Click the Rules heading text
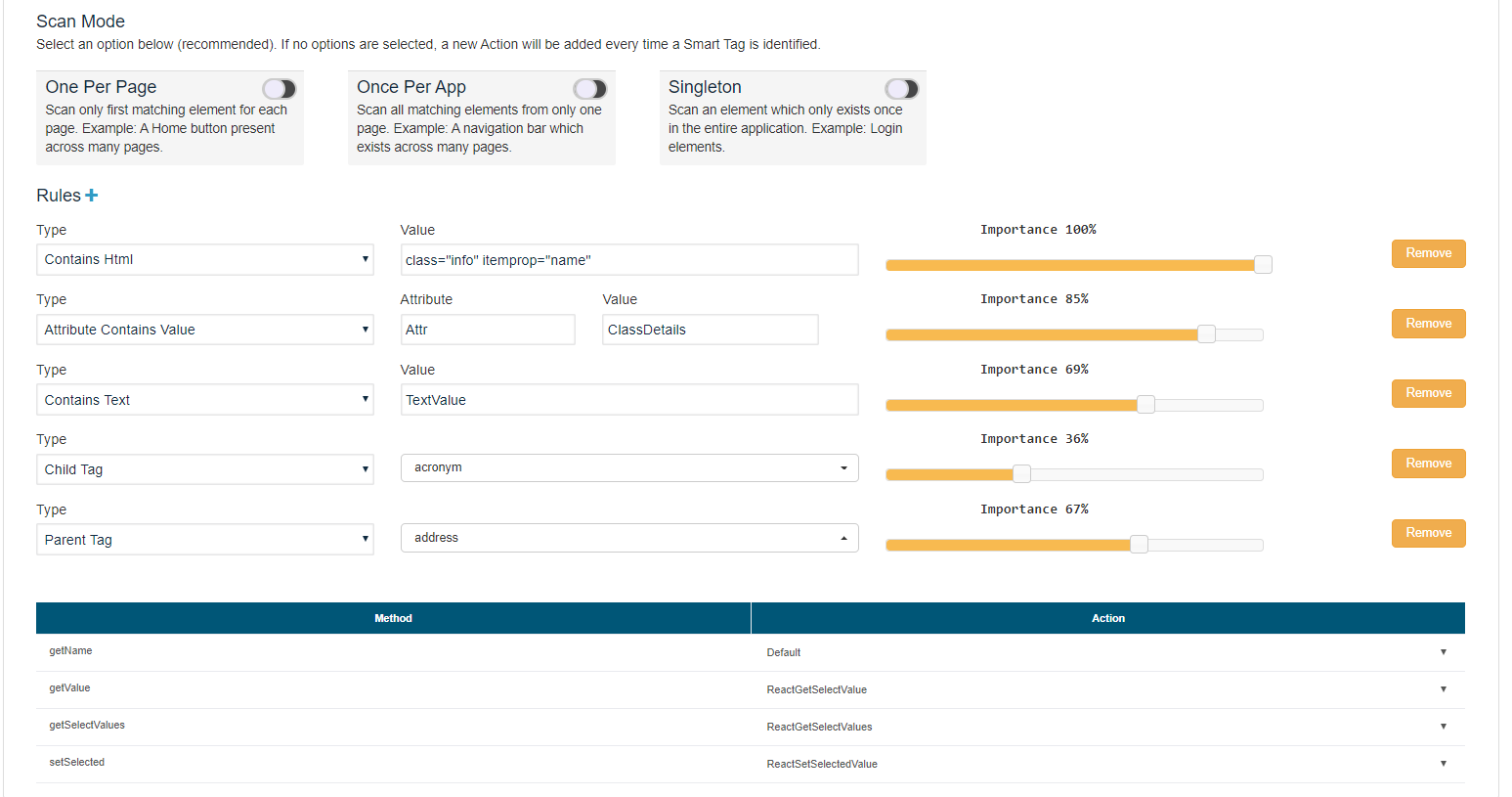Viewport: 1512px width, 797px height. click(x=59, y=196)
